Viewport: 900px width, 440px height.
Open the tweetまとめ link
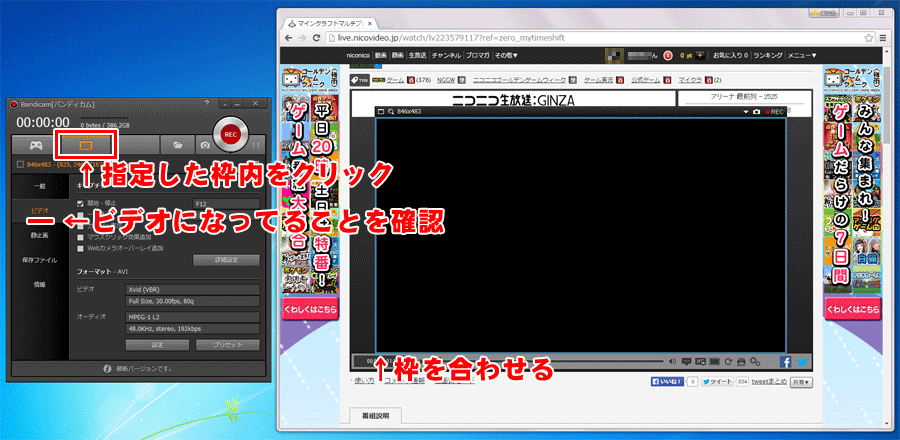769,381
